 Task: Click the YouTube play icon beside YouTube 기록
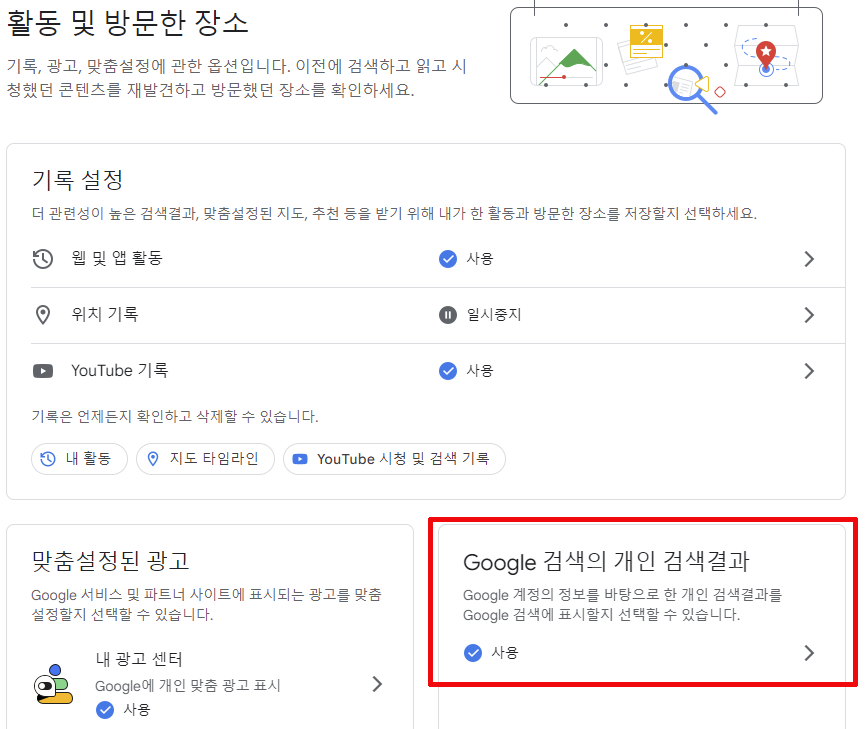click(43, 371)
